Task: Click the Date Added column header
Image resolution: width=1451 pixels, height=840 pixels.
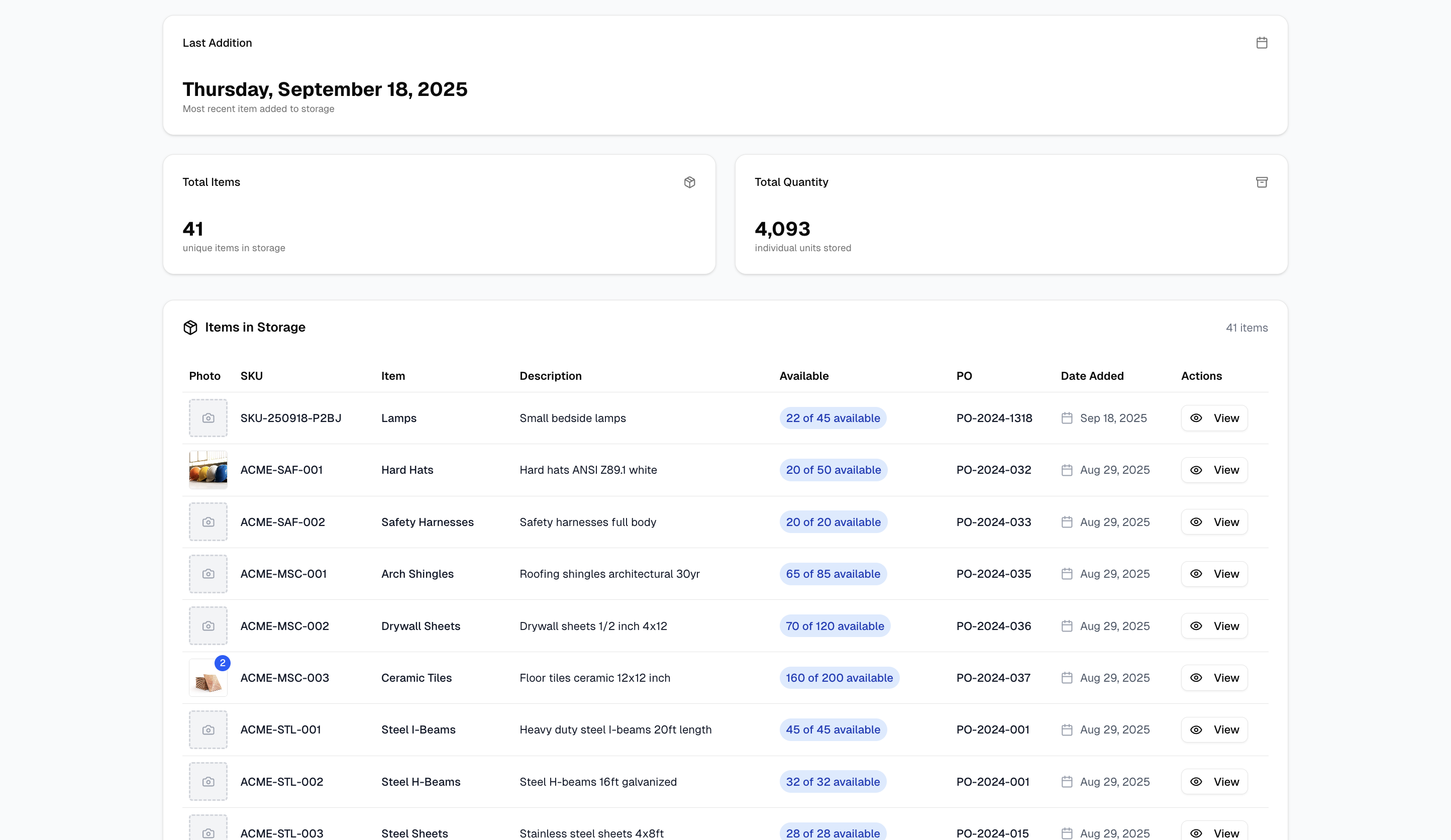Action: point(1092,375)
